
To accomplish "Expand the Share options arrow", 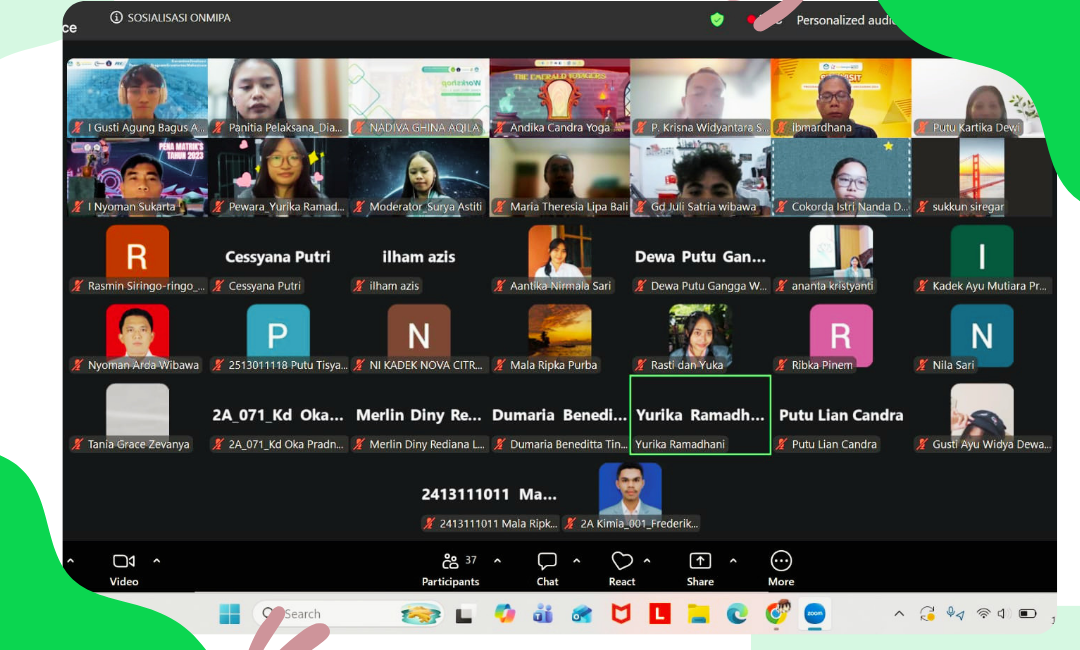I will coord(733,561).
